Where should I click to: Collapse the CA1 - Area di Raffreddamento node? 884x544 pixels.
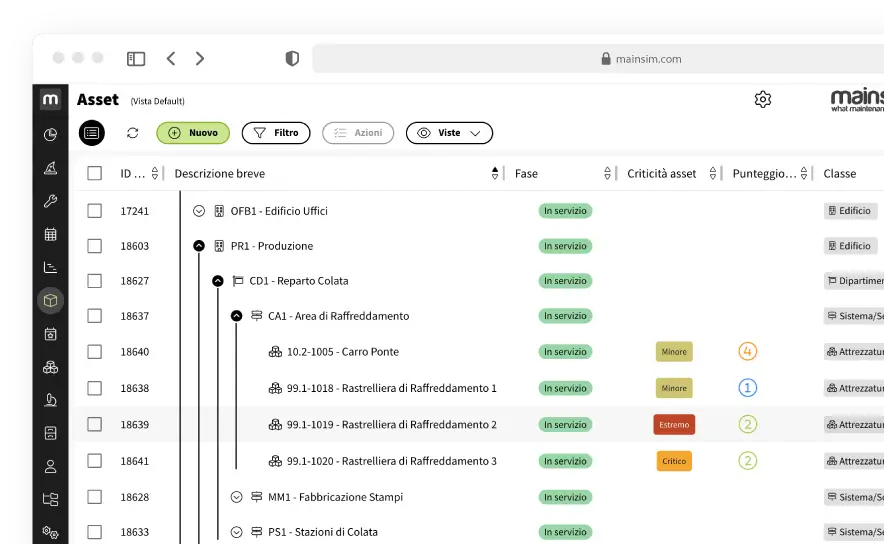236,316
